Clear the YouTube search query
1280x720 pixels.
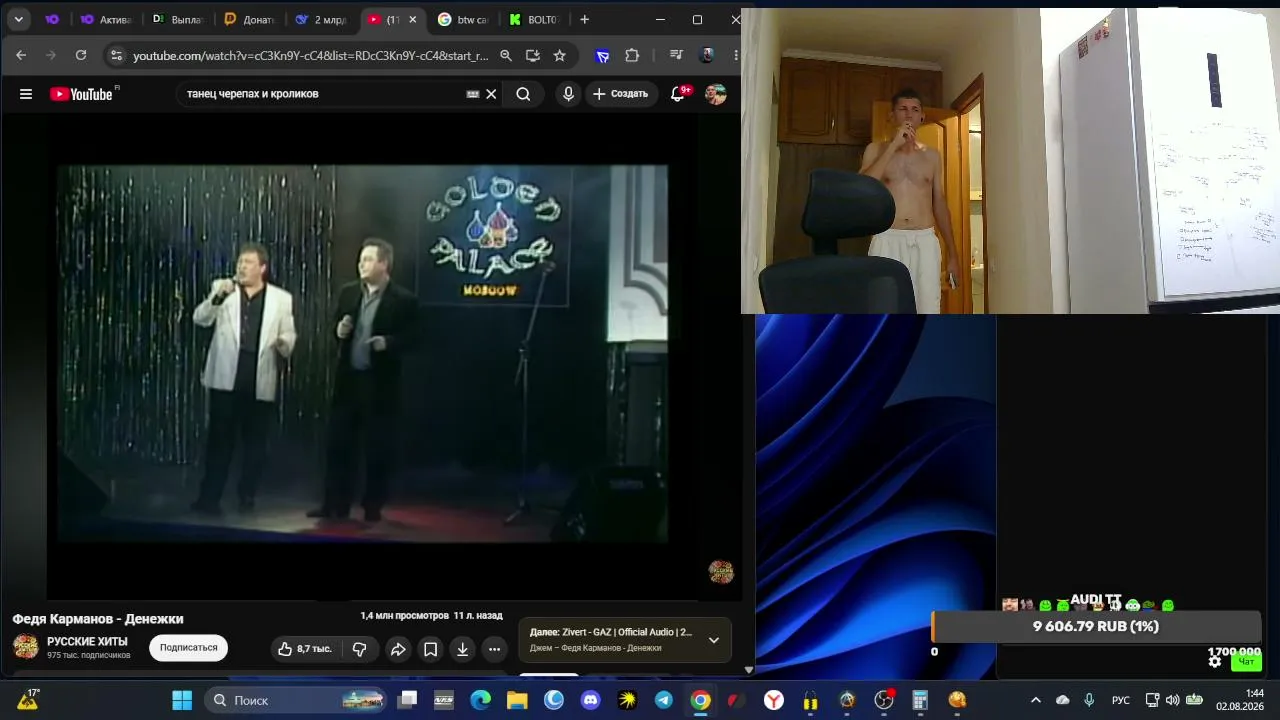(491, 94)
